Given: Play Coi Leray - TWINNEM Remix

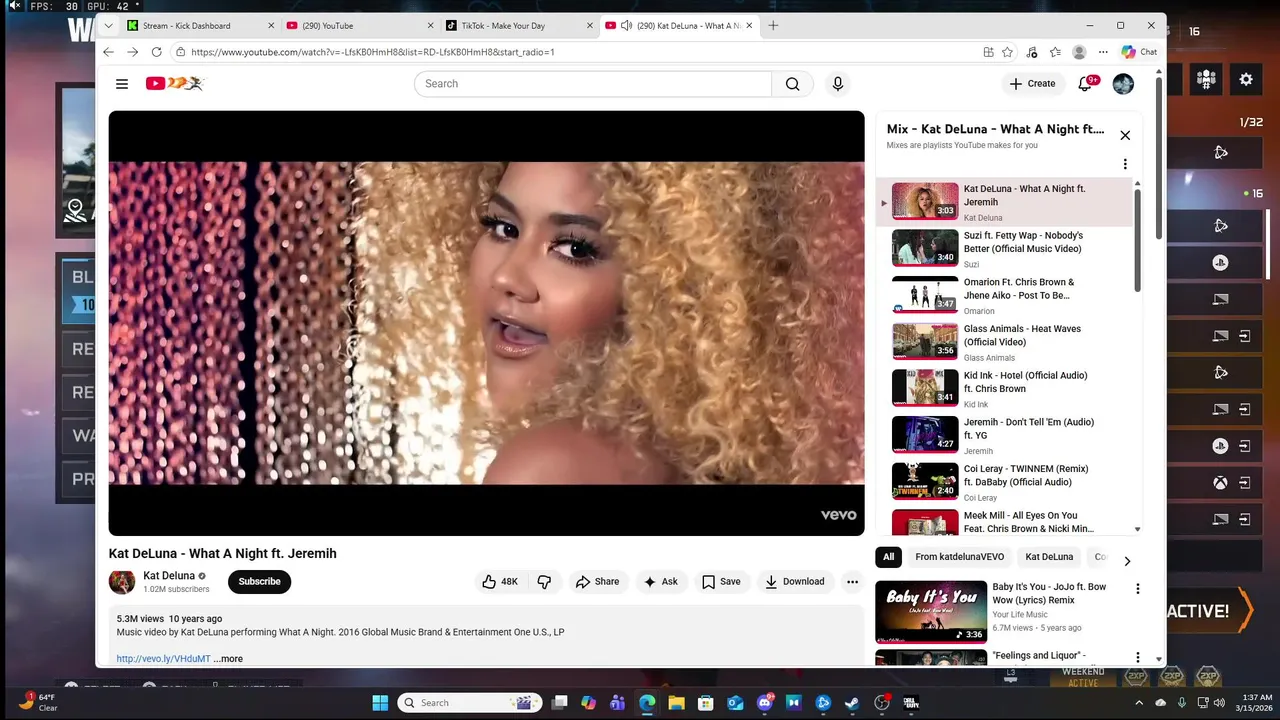Looking at the screenshot, I should click(1005, 482).
